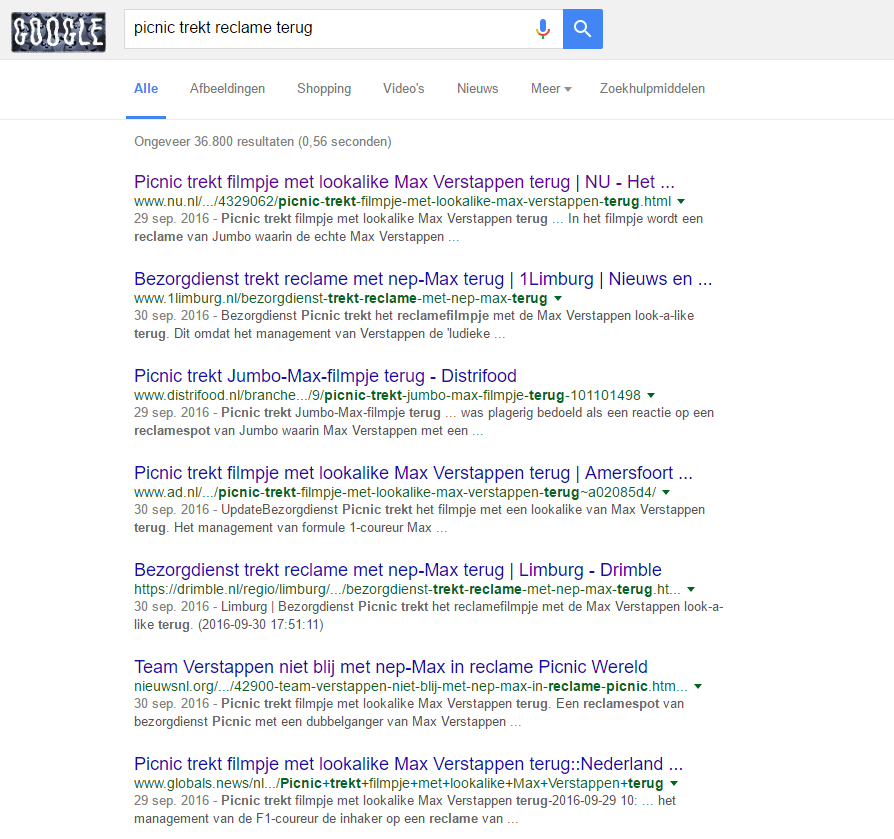Expand the arrow next to the www.nu.nl URL

681,201
